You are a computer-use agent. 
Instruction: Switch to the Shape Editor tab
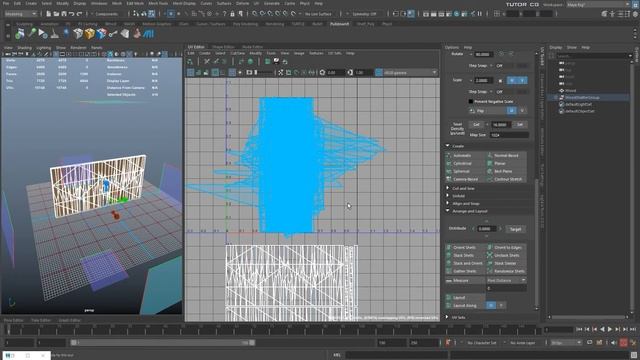point(223,47)
